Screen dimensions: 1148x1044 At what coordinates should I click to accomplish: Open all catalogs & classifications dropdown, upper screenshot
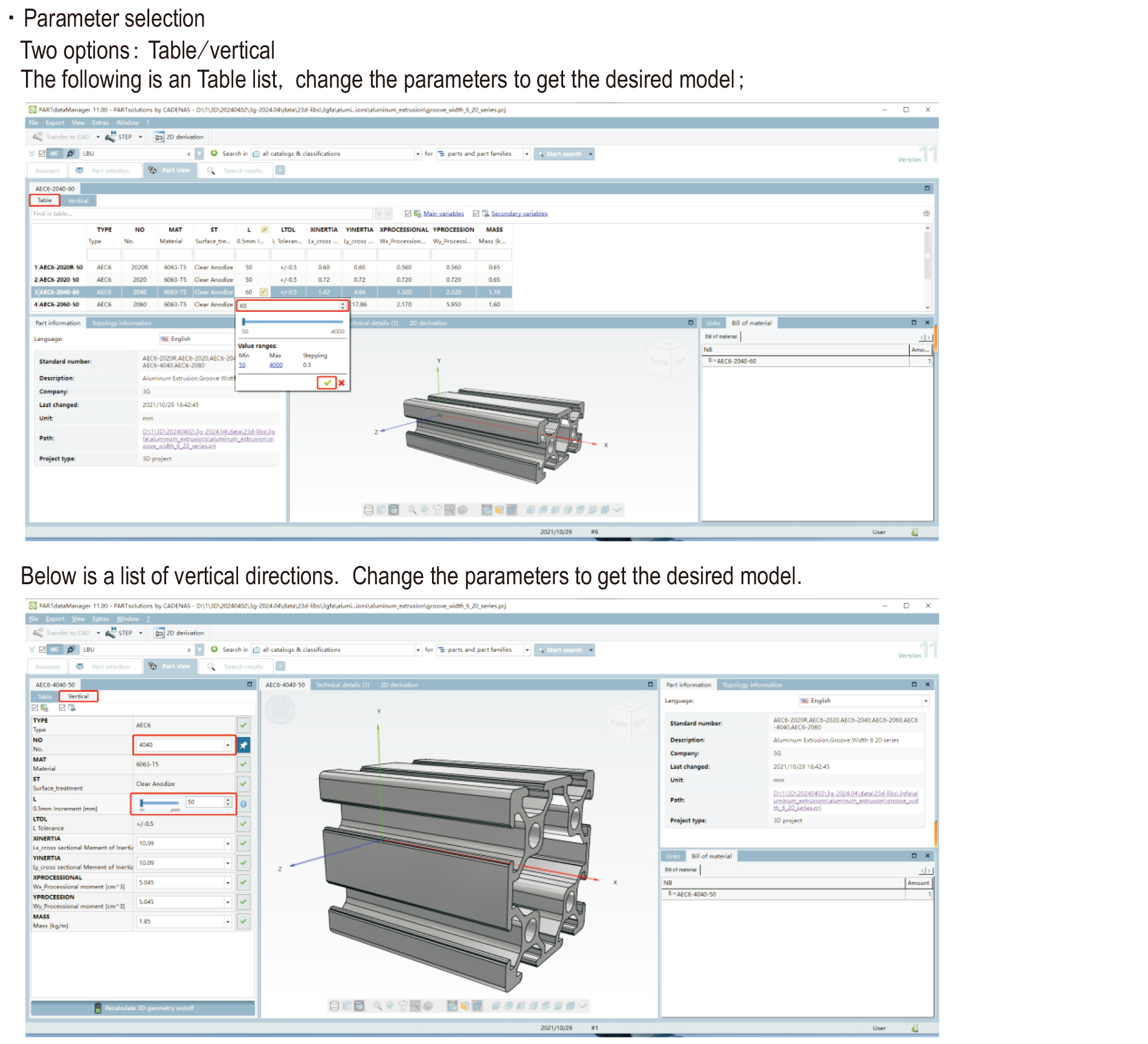418,154
